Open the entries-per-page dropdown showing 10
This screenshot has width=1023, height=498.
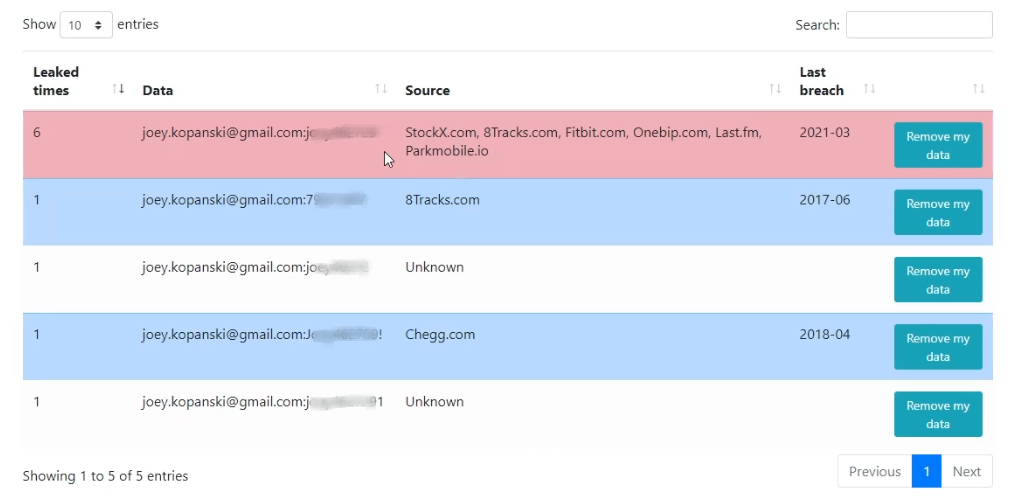pos(86,25)
